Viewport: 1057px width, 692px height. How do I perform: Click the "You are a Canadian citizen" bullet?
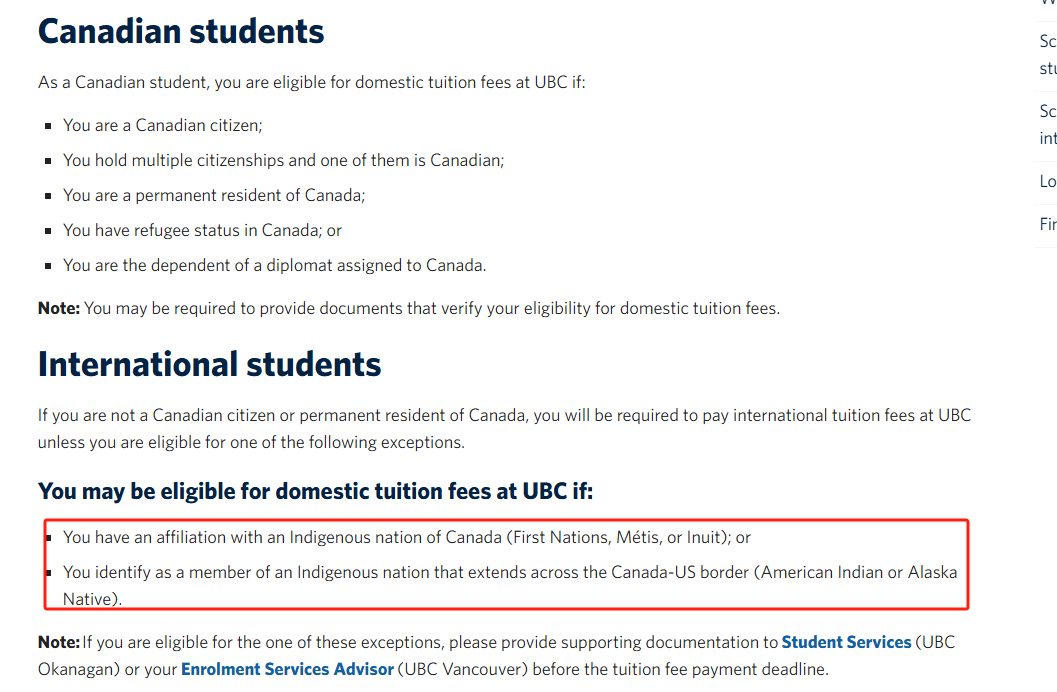(x=162, y=125)
